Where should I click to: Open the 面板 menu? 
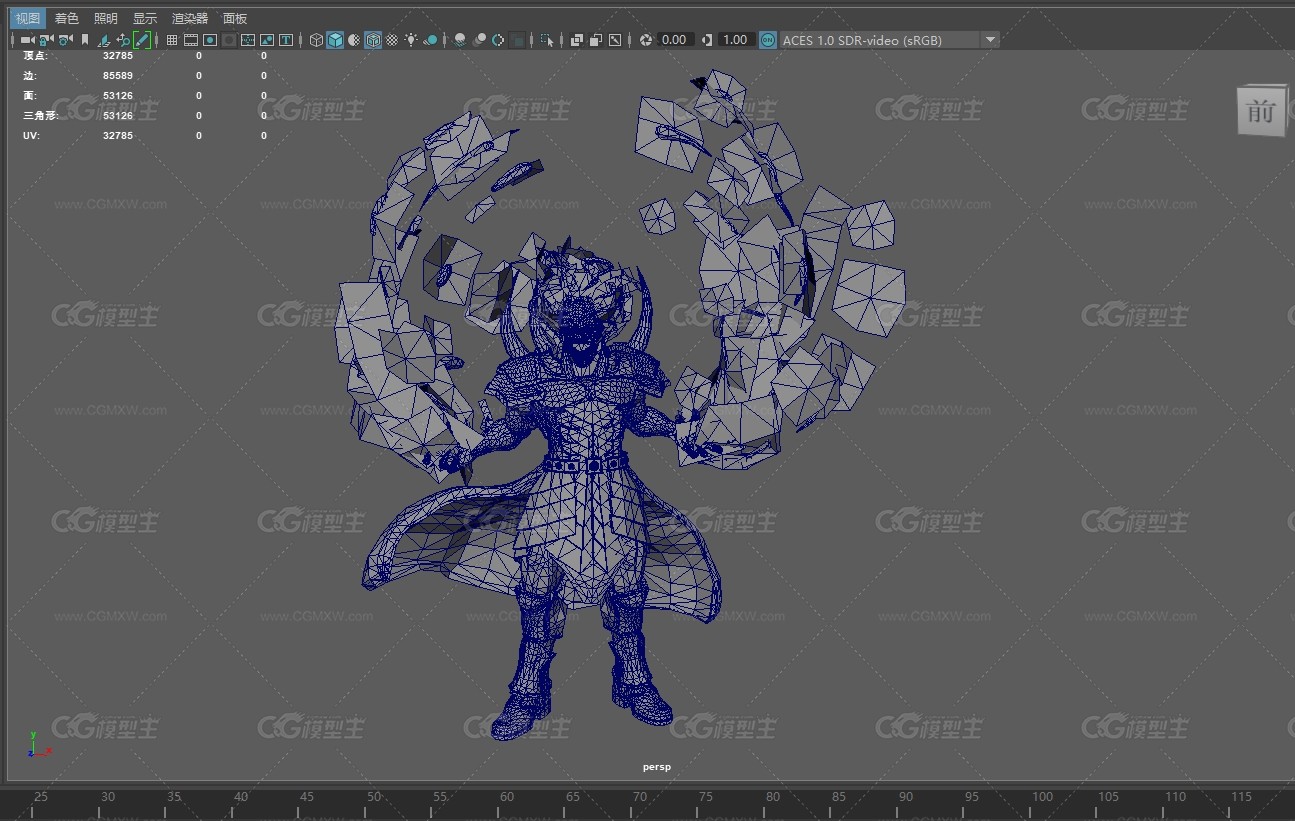(235, 18)
